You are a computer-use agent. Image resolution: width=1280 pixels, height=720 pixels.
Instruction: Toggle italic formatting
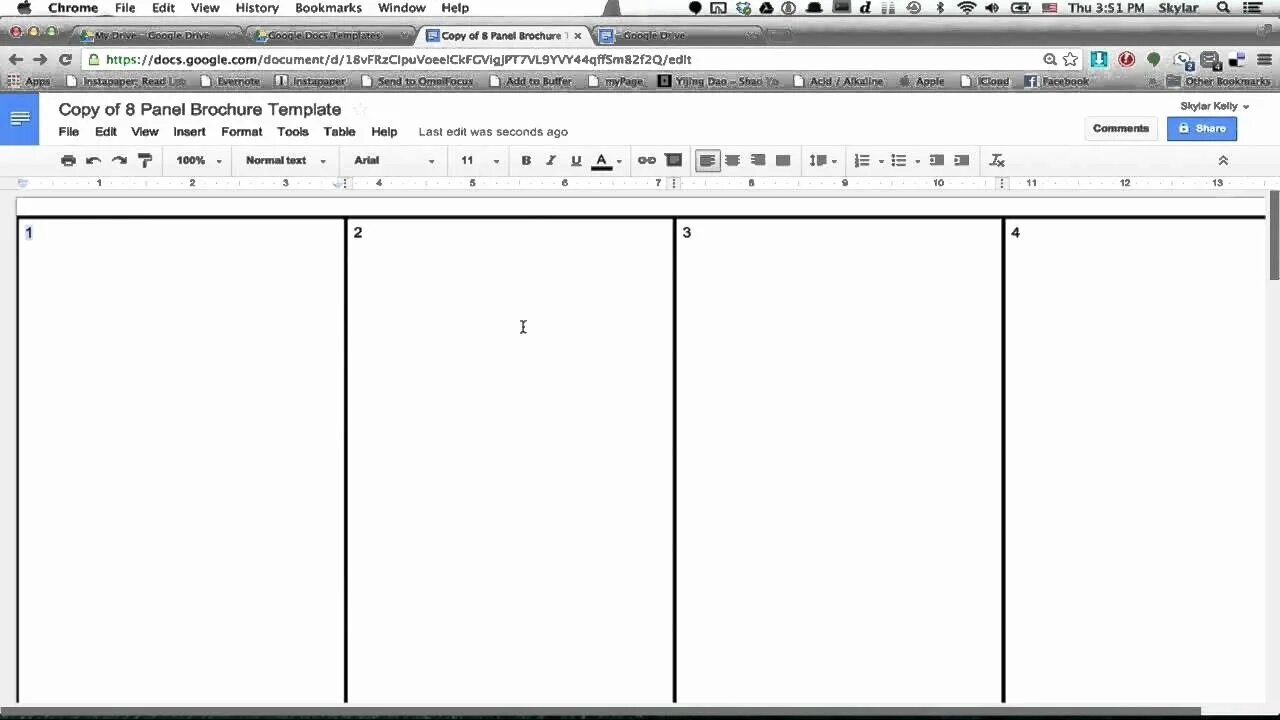[x=551, y=160]
